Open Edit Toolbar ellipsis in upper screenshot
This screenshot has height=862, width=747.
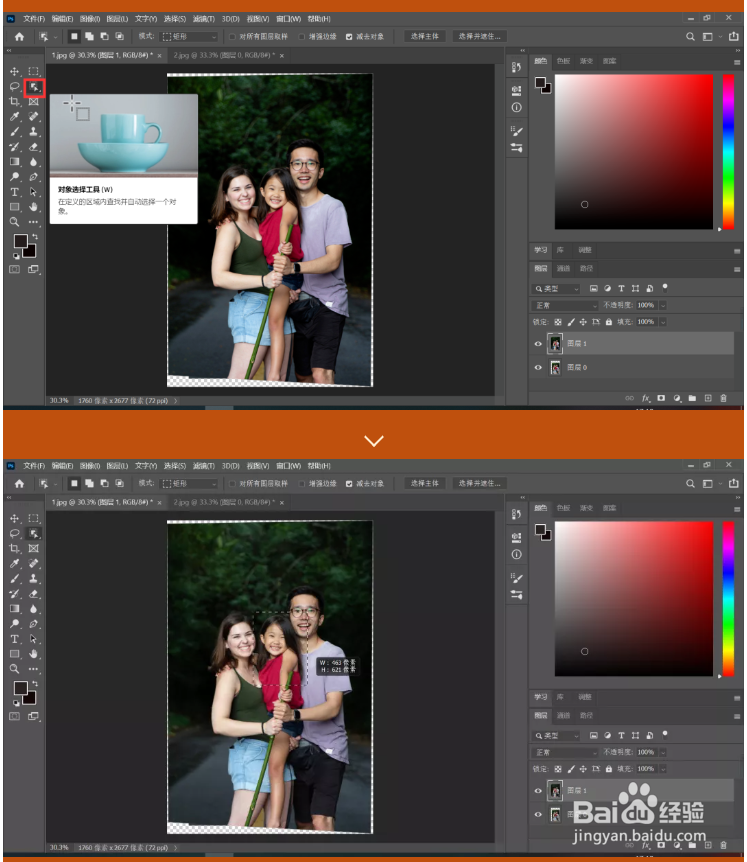[x=34, y=222]
